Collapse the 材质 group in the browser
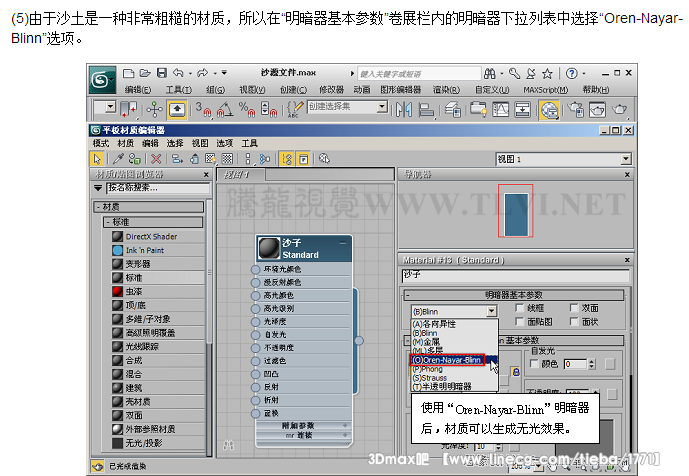This screenshot has width=689, height=476. (x=97, y=207)
